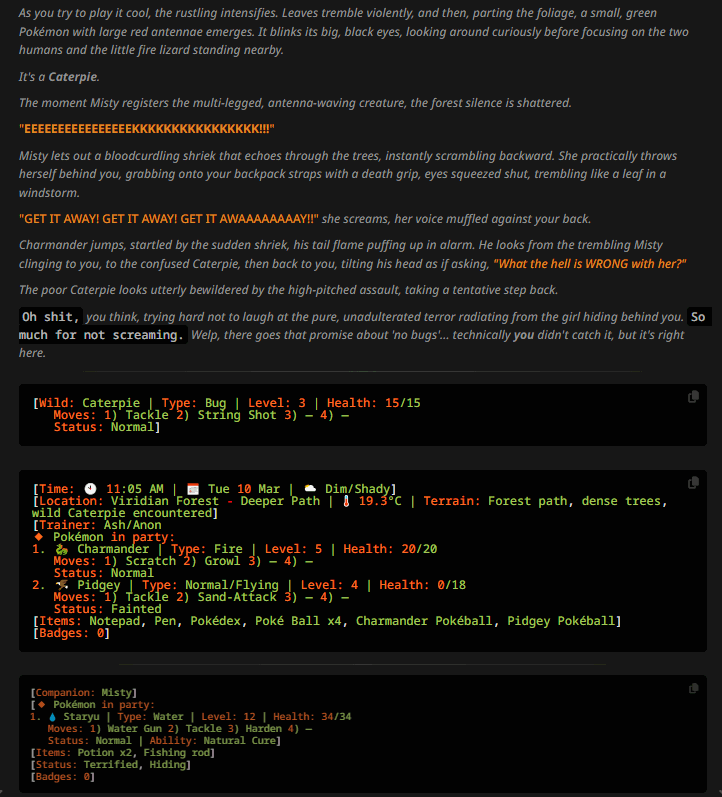Click the "Harden" move
This screenshot has width=722, height=797.
click(x=264, y=729)
